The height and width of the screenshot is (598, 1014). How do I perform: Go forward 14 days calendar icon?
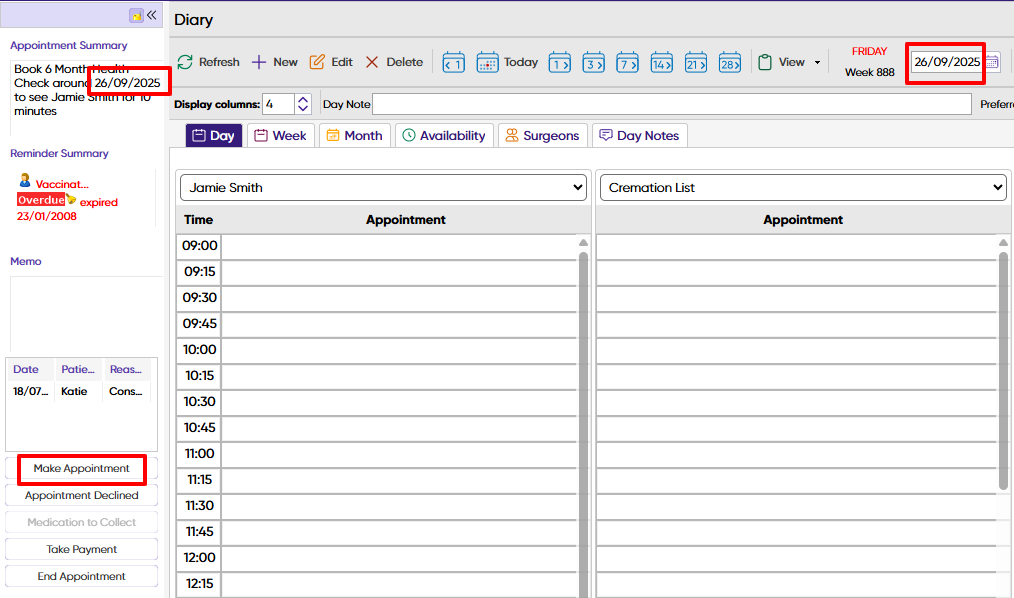[x=662, y=63]
